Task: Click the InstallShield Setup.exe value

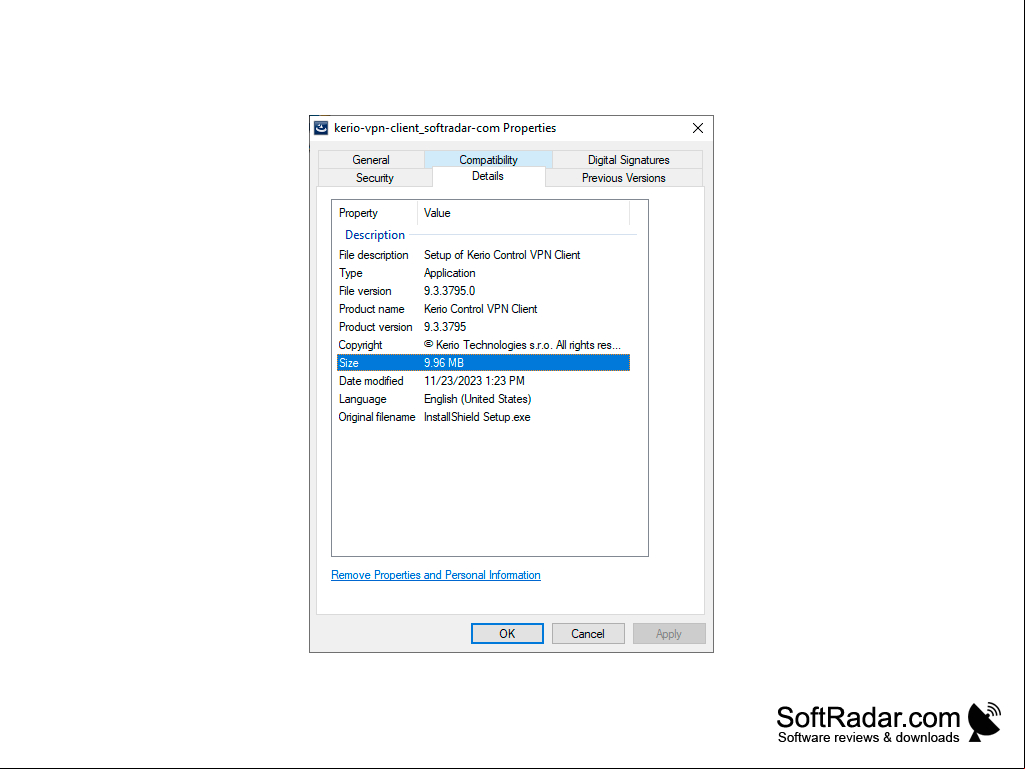Action: pyautogui.click(x=477, y=417)
